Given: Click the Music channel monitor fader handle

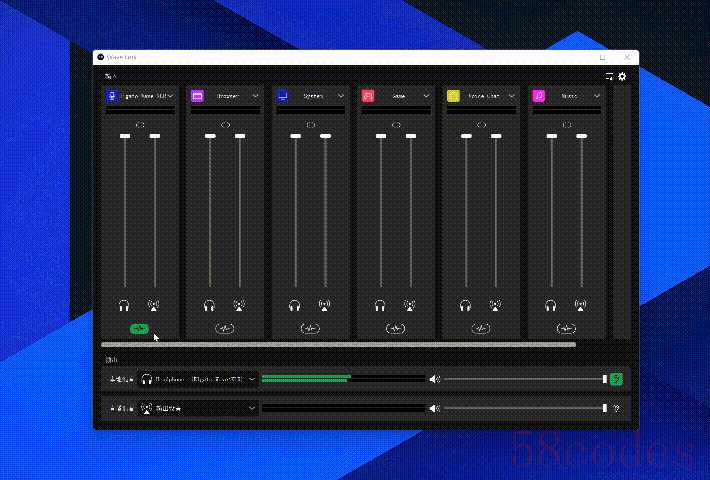Looking at the screenshot, I should (x=552, y=136).
